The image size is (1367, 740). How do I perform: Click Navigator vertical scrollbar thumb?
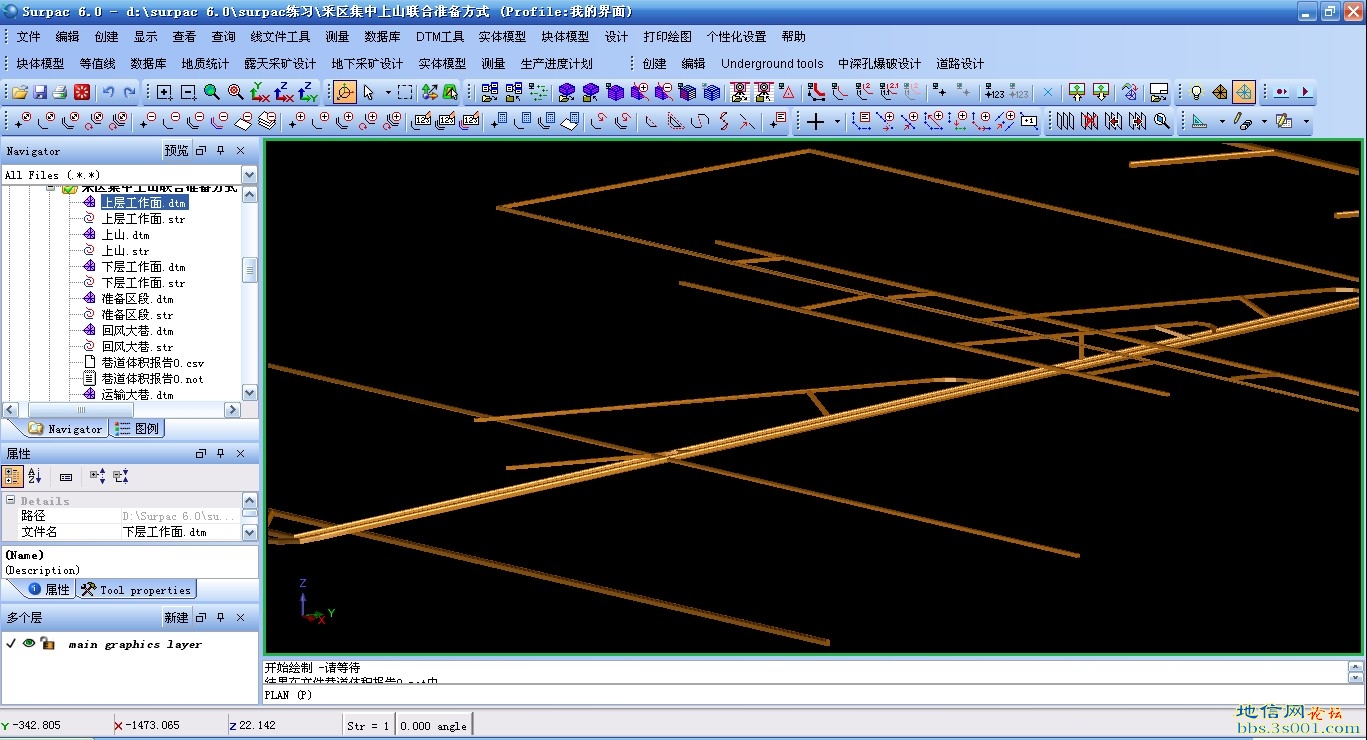[249, 270]
